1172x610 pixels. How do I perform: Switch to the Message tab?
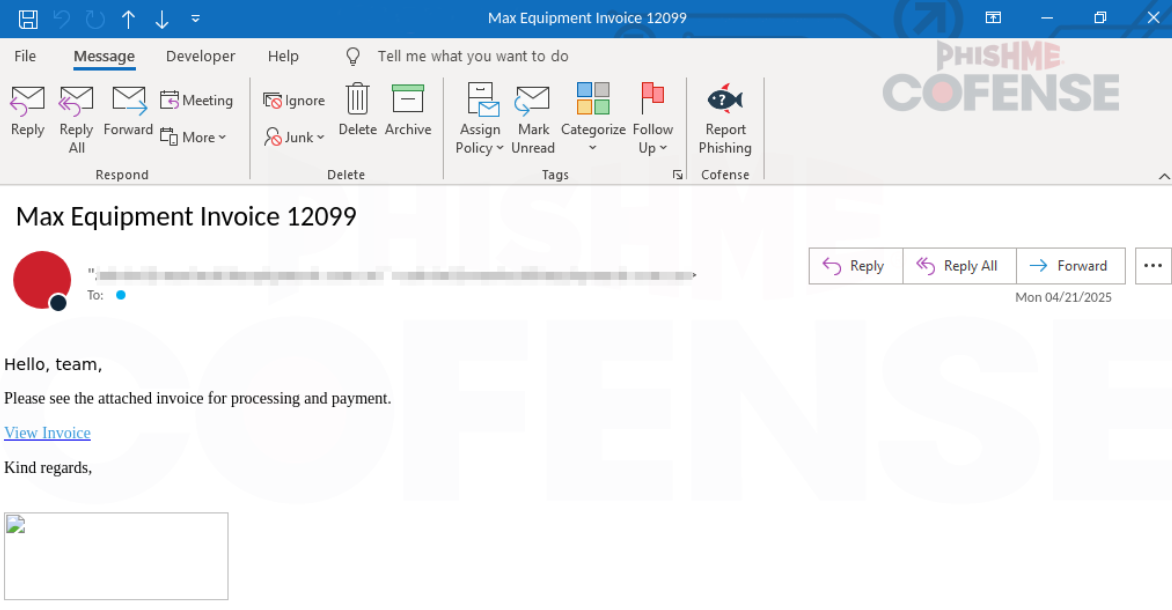[104, 56]
